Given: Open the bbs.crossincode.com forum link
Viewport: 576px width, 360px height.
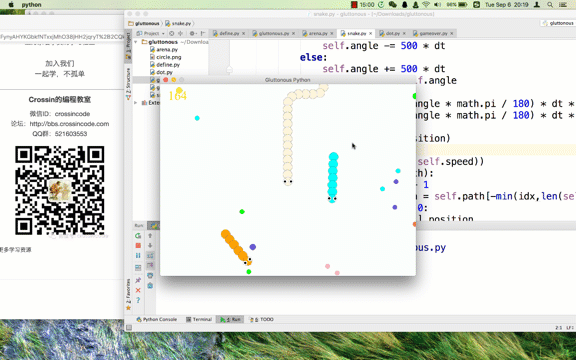Looking at the screenshot, I should 69,124.
